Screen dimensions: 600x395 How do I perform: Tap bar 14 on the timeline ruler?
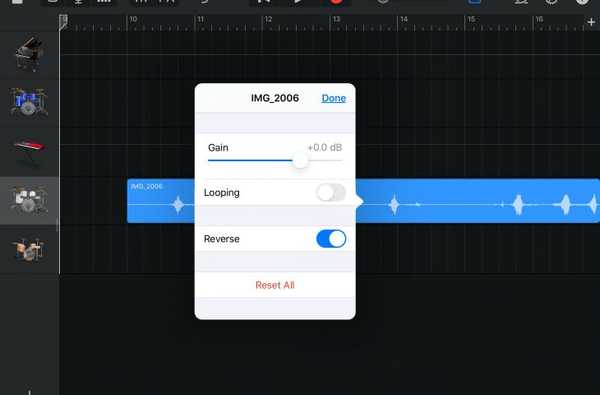click(404, 19)
